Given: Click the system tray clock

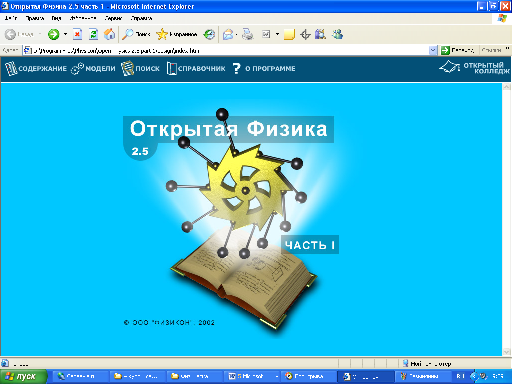Looking at the screenshot, I should point(498,376).
